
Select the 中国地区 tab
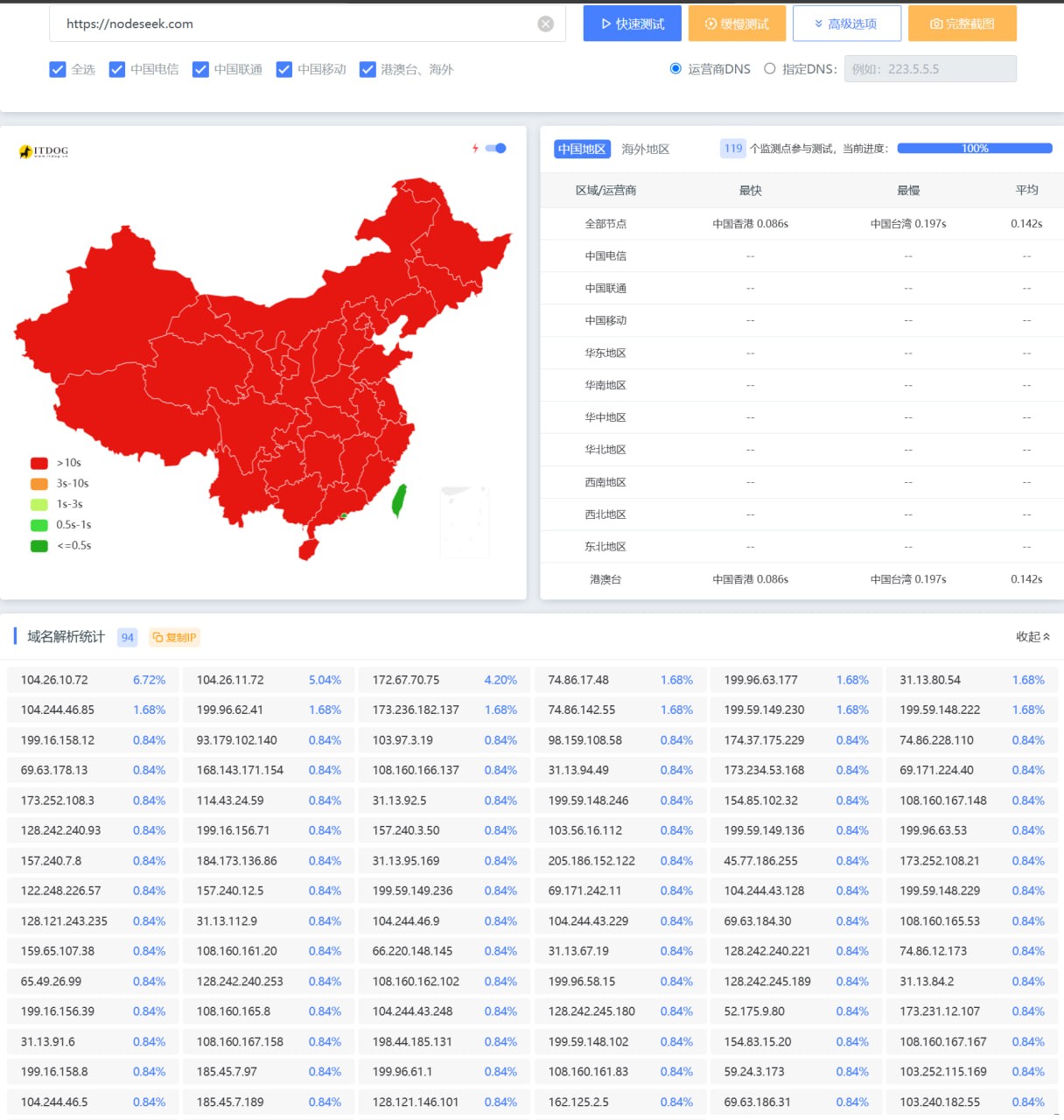[x=582, y=149]
